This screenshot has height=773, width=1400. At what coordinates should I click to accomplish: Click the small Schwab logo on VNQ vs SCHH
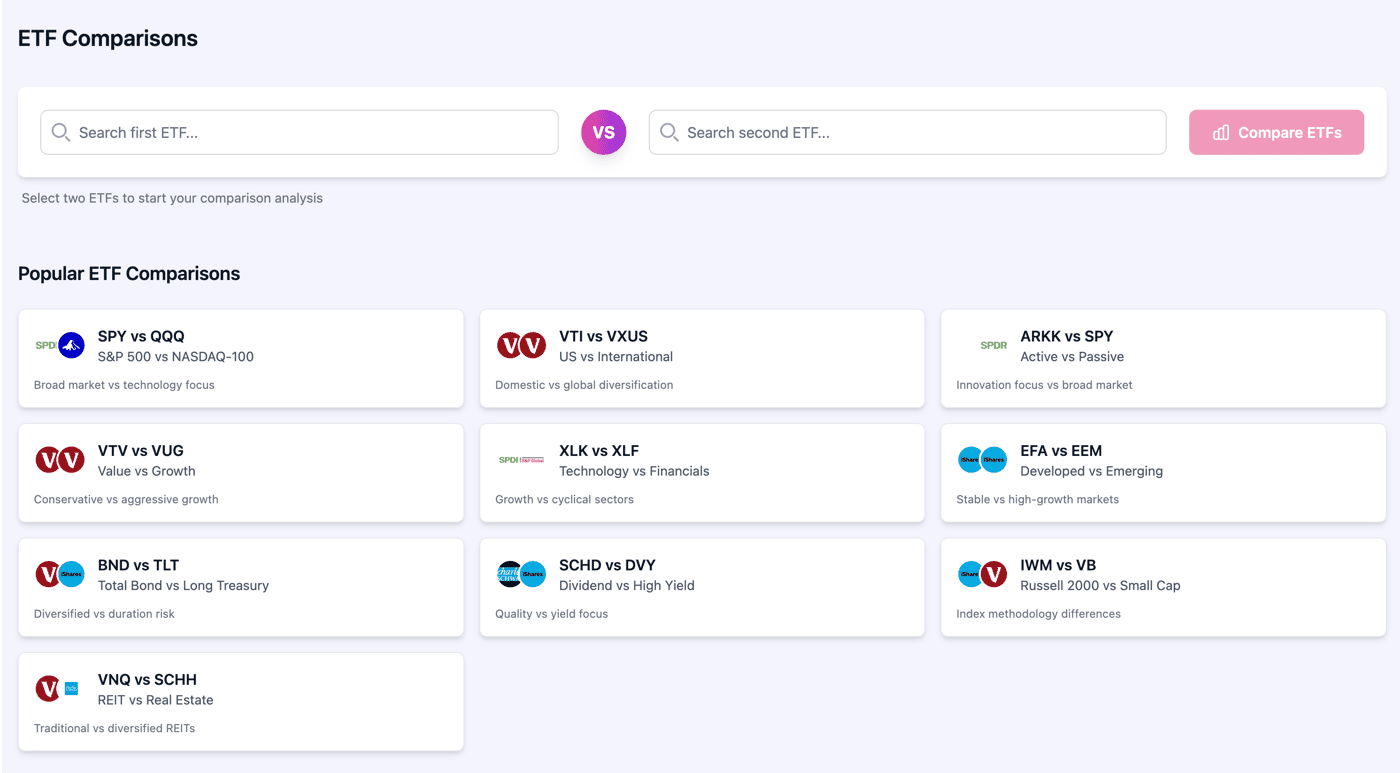(x=71, y=688)
